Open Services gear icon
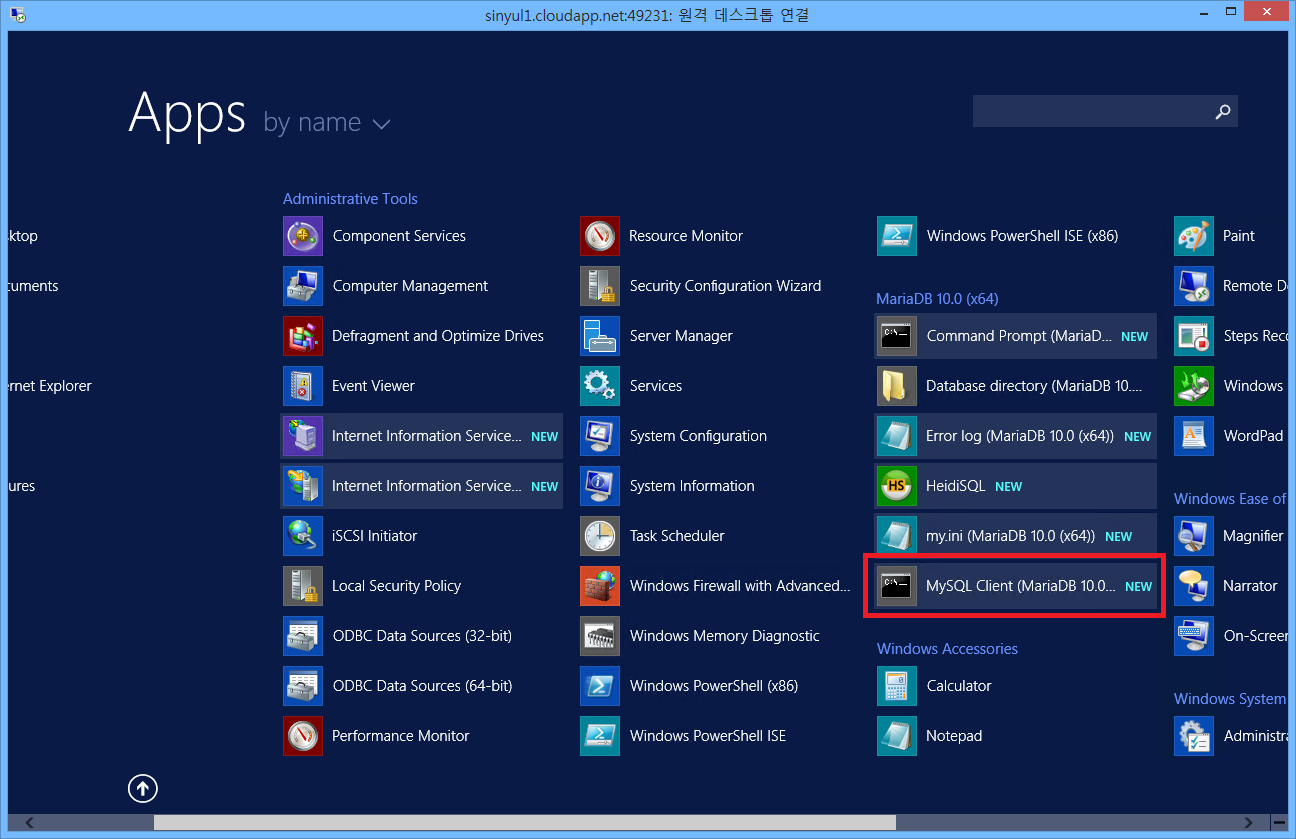 point(600,386)
